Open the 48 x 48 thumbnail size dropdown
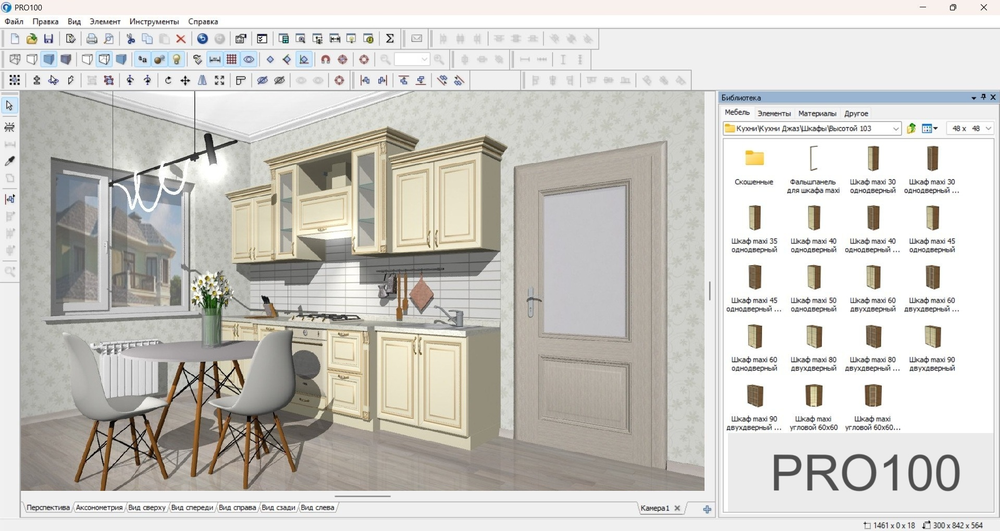 pos(987,129)
